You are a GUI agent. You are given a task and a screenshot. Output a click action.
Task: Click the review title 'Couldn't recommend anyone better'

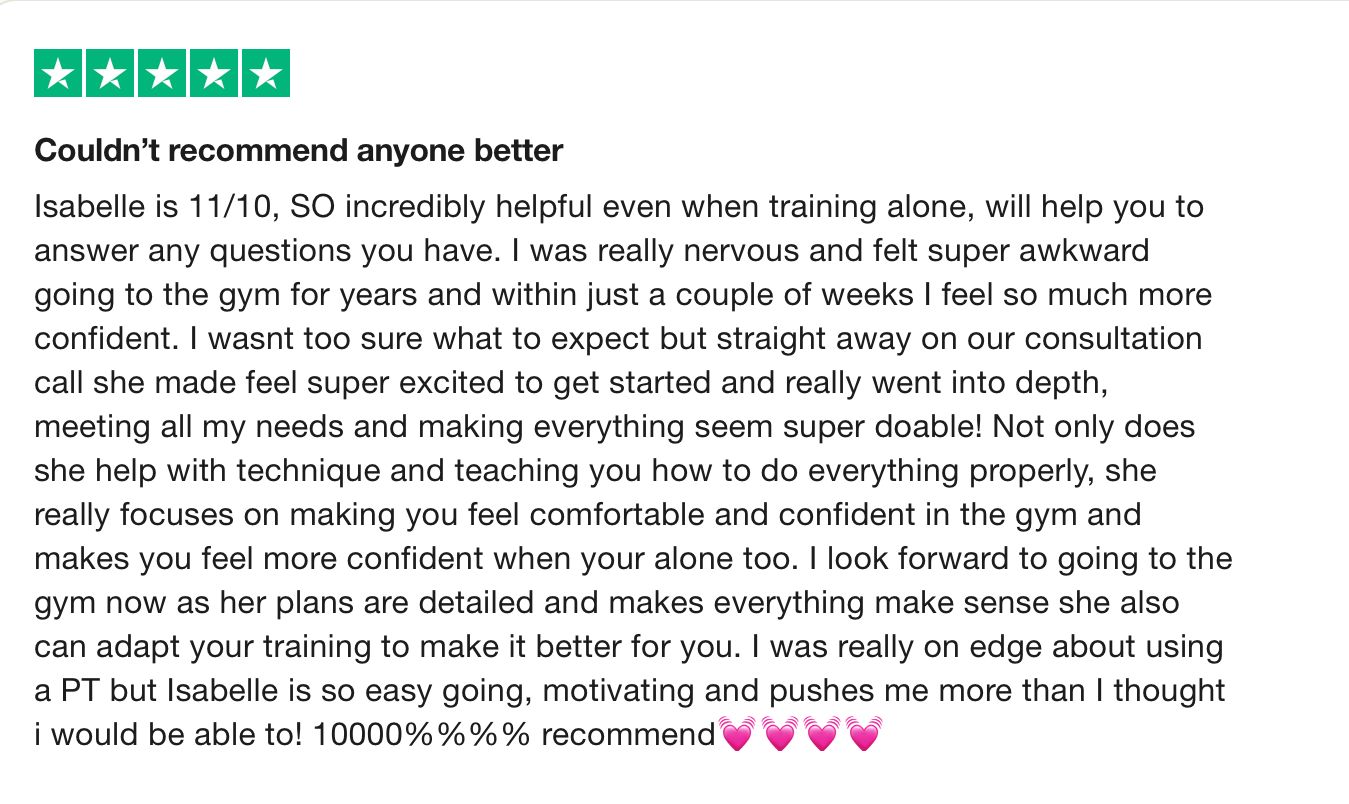point(299,151)
